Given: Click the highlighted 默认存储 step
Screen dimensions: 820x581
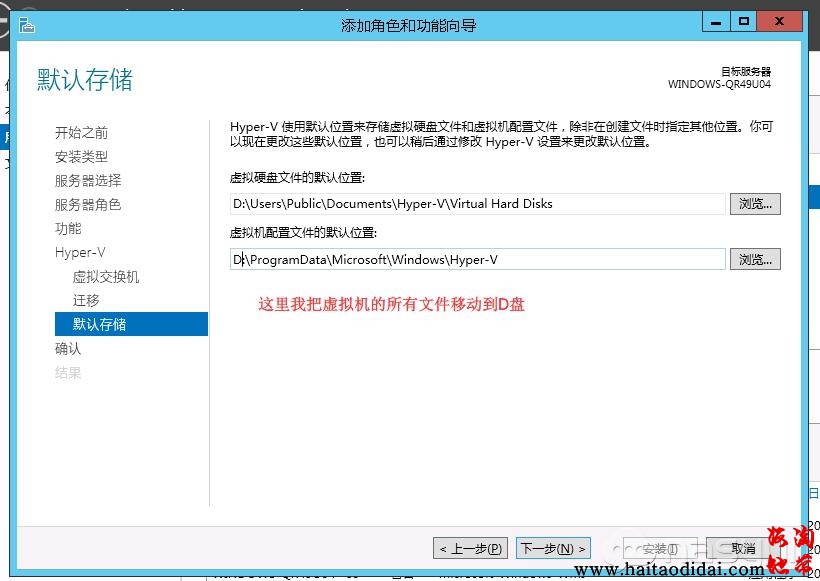Looking at the screenshot, I should 100,324.
